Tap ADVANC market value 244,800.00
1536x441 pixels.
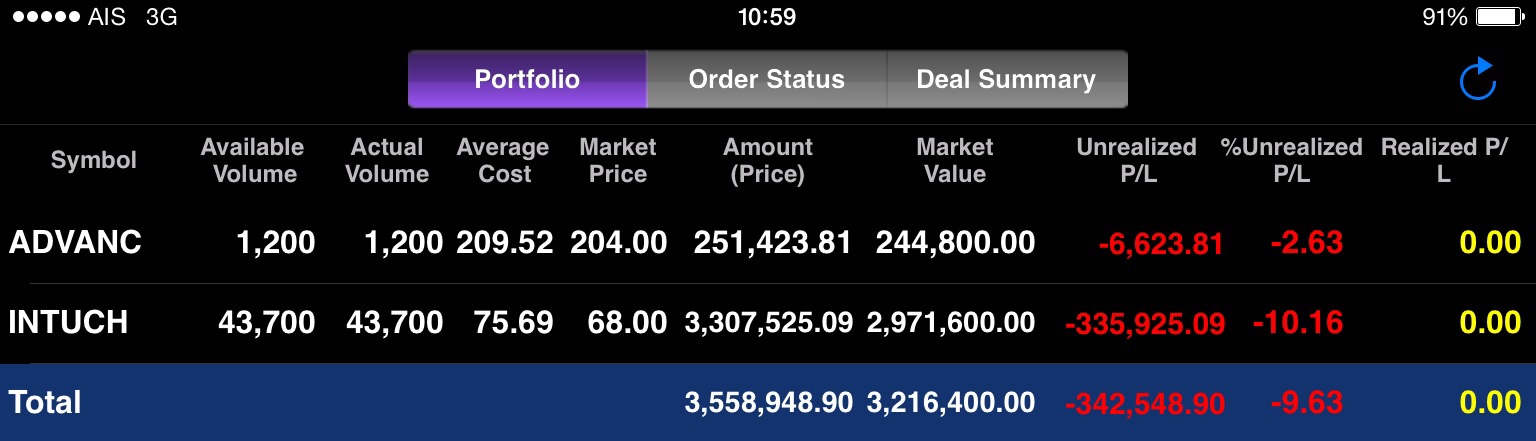coord(955,243)
